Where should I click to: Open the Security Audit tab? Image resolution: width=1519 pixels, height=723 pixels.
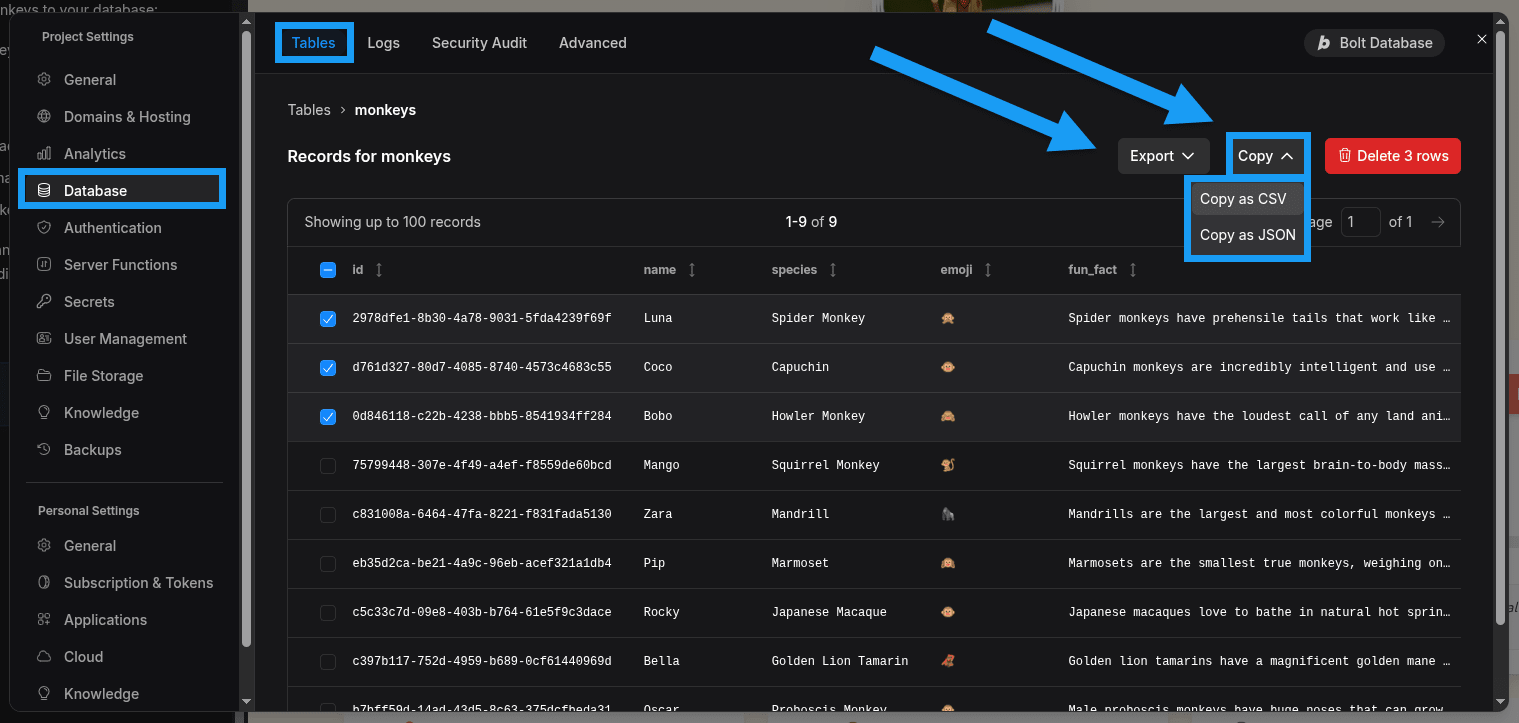pyautogui.click(x=479, y=42)
